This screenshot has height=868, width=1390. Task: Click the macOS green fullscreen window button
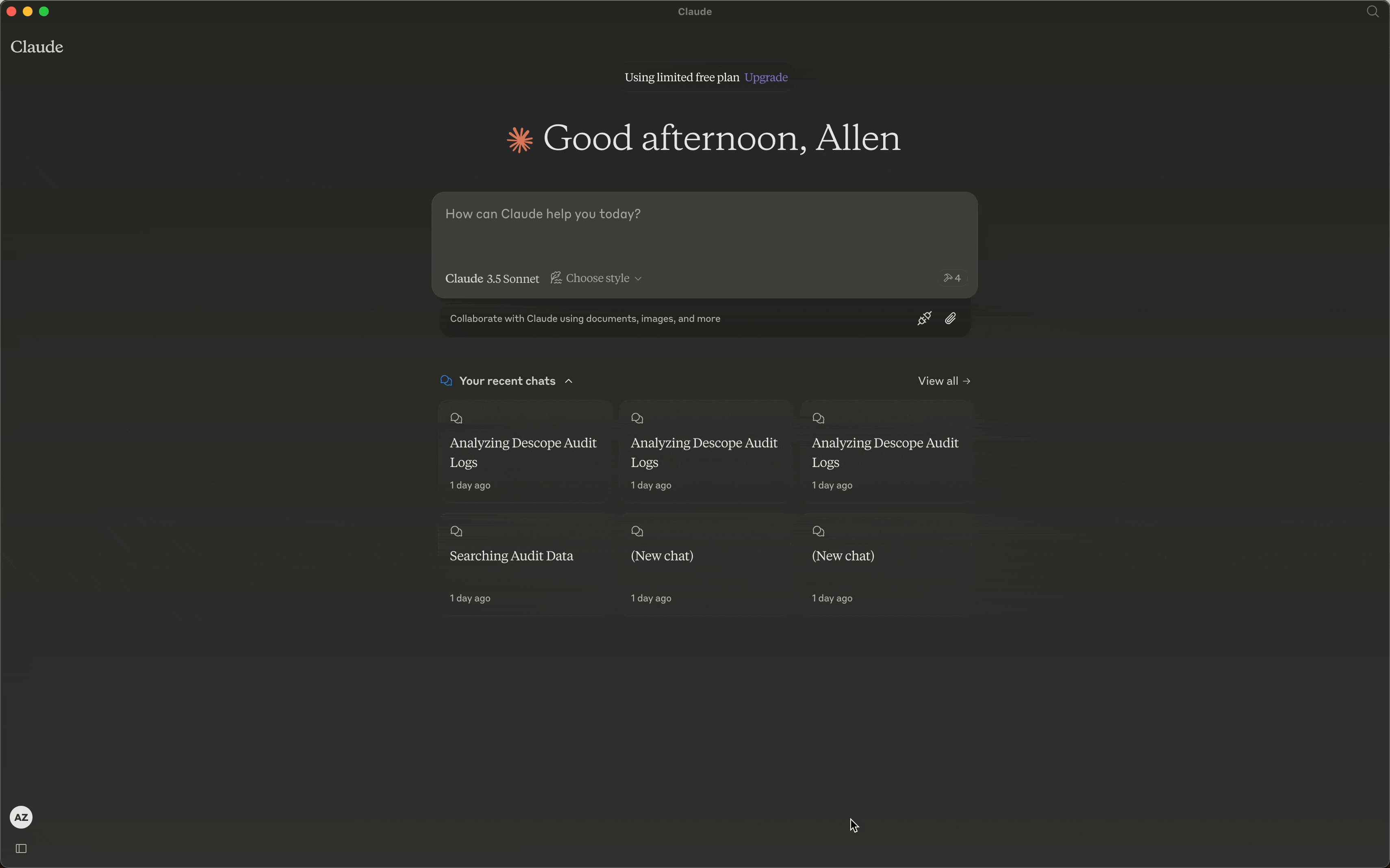coord(44,11)
